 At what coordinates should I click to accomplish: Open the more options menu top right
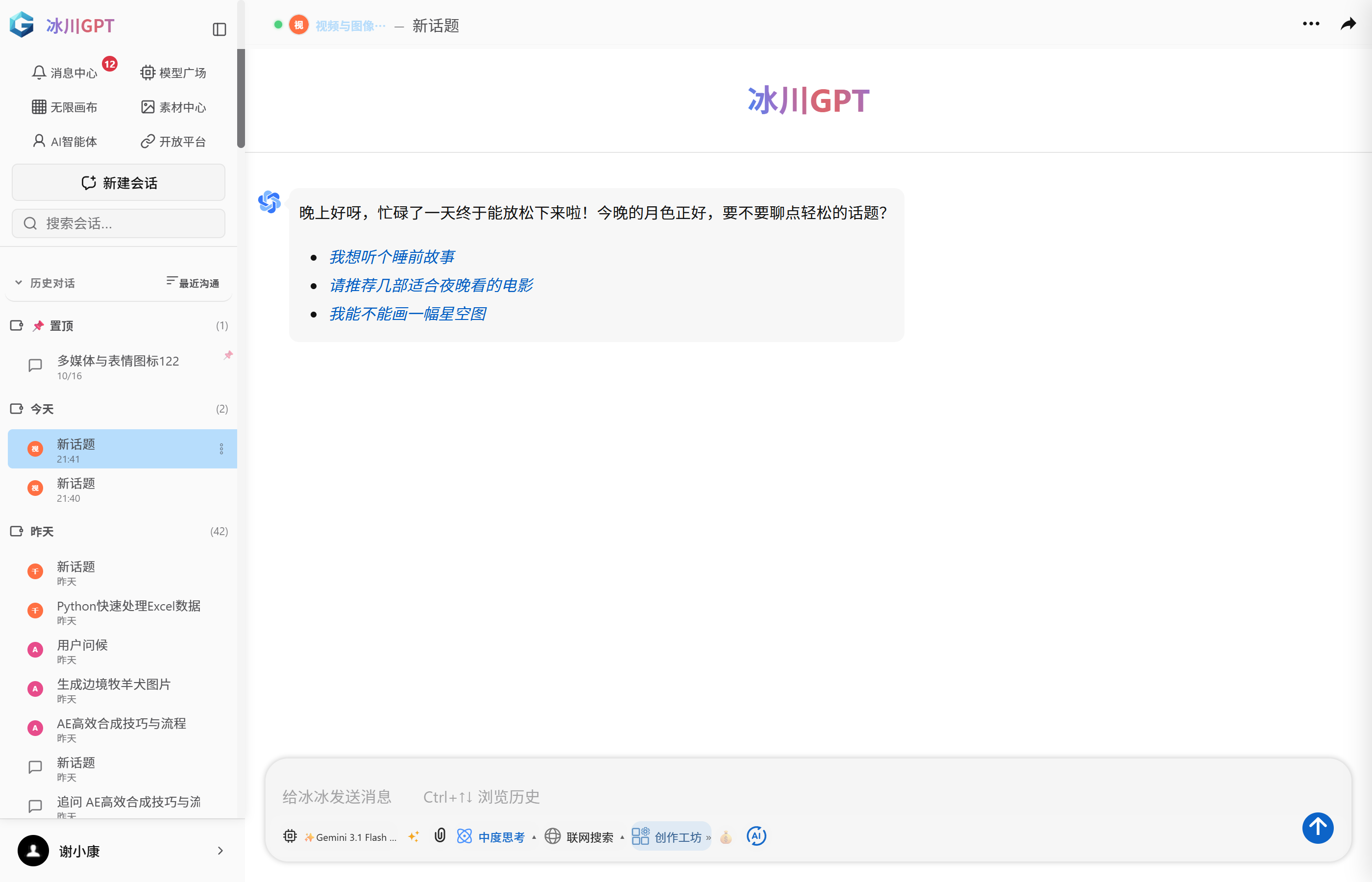point(1311,24)
